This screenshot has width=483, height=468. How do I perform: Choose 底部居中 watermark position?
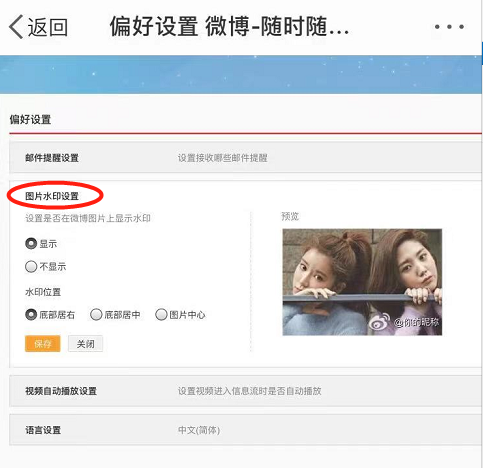[x=96, y=315]
